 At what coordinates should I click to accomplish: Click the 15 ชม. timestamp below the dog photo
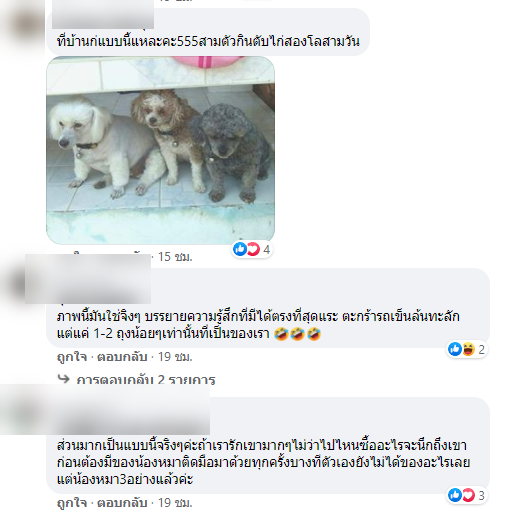click(175, 257)
